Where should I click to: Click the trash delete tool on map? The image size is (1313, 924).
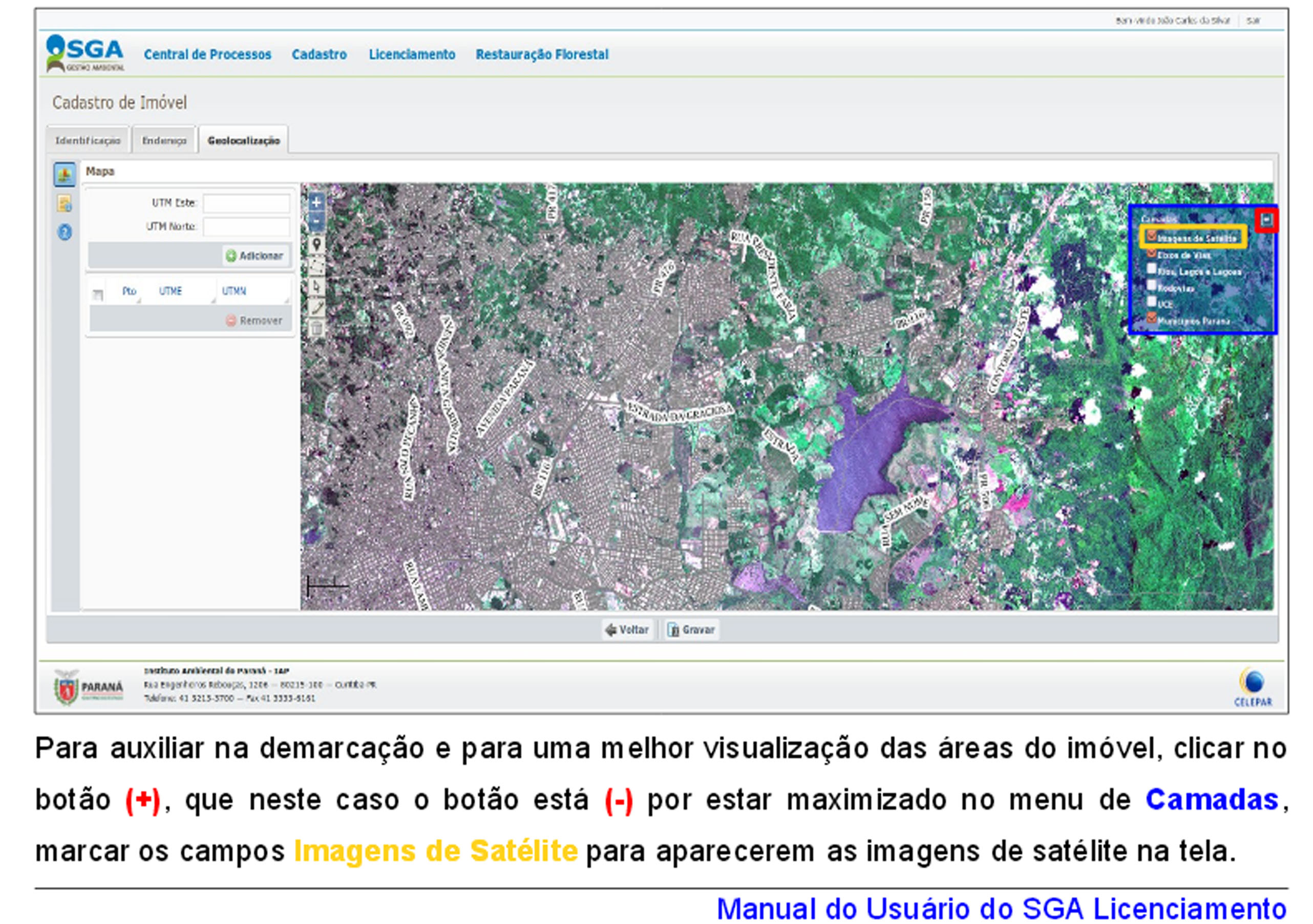click(x=317, y=328)
